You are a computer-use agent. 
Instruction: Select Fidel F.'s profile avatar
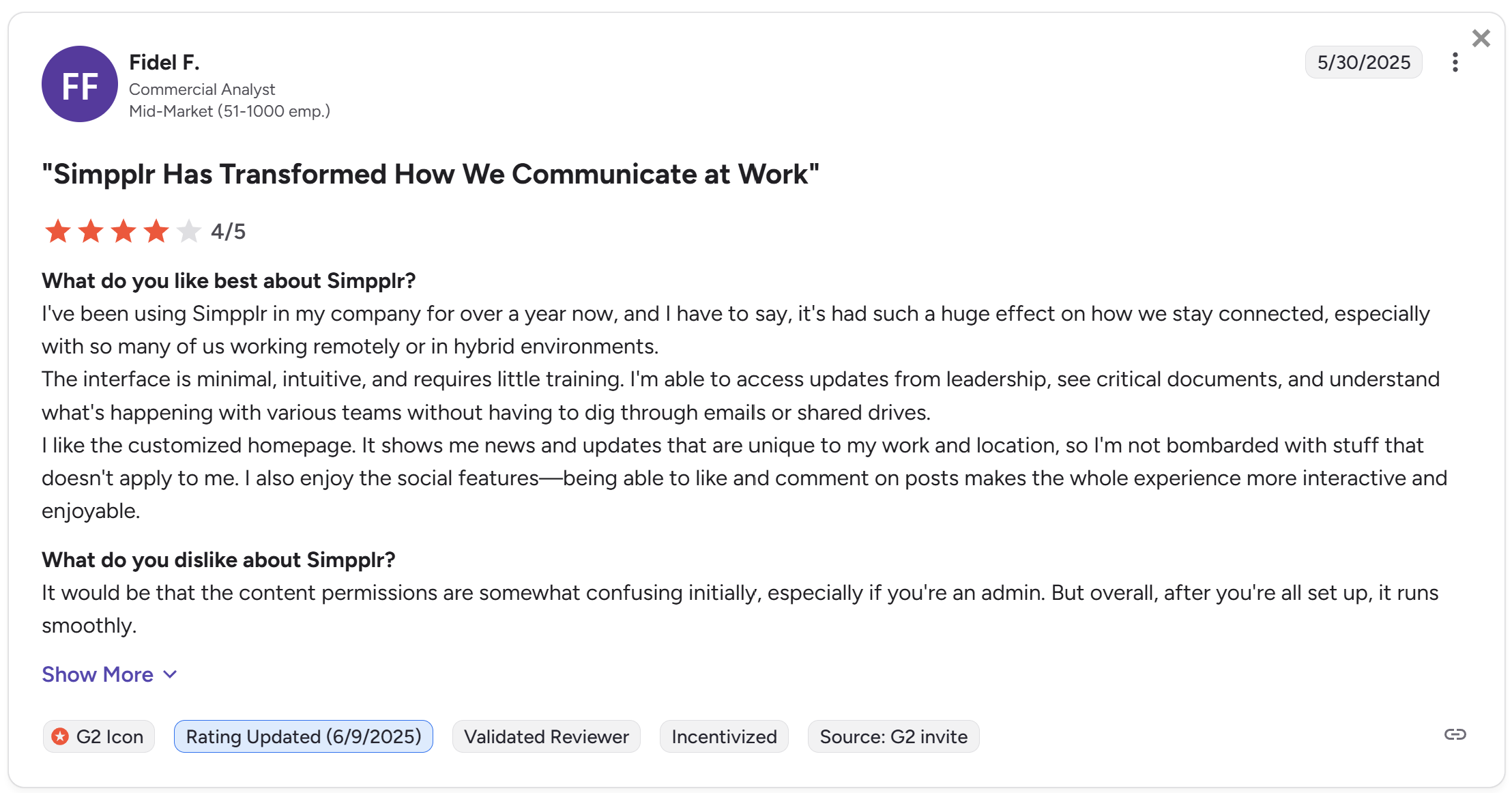coord(79,83)
